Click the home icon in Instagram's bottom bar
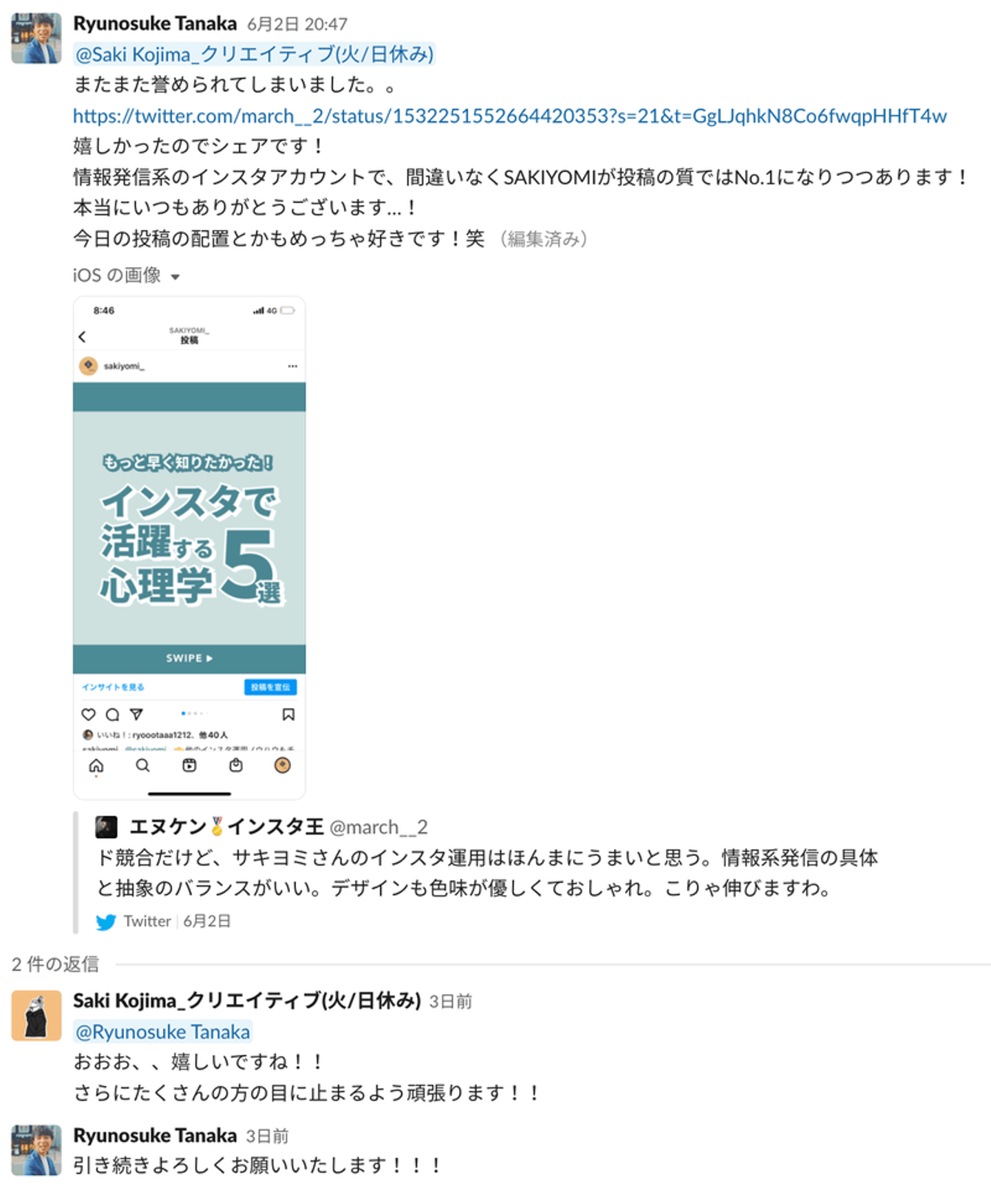 click(x=96, y=766)
